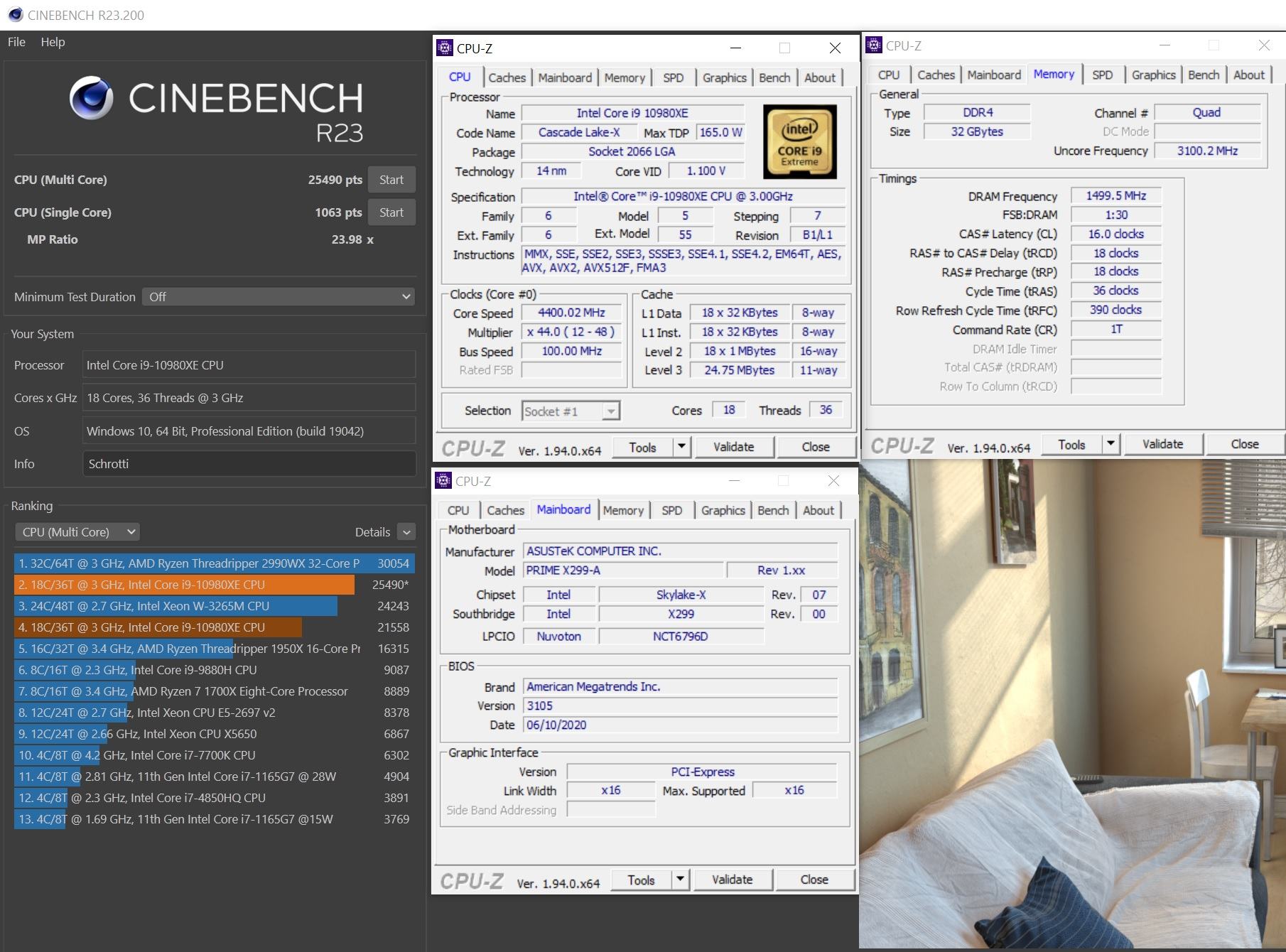1286x952 pixels.
Task: Click the Processor field in Your System
Action: pos(249,365)
